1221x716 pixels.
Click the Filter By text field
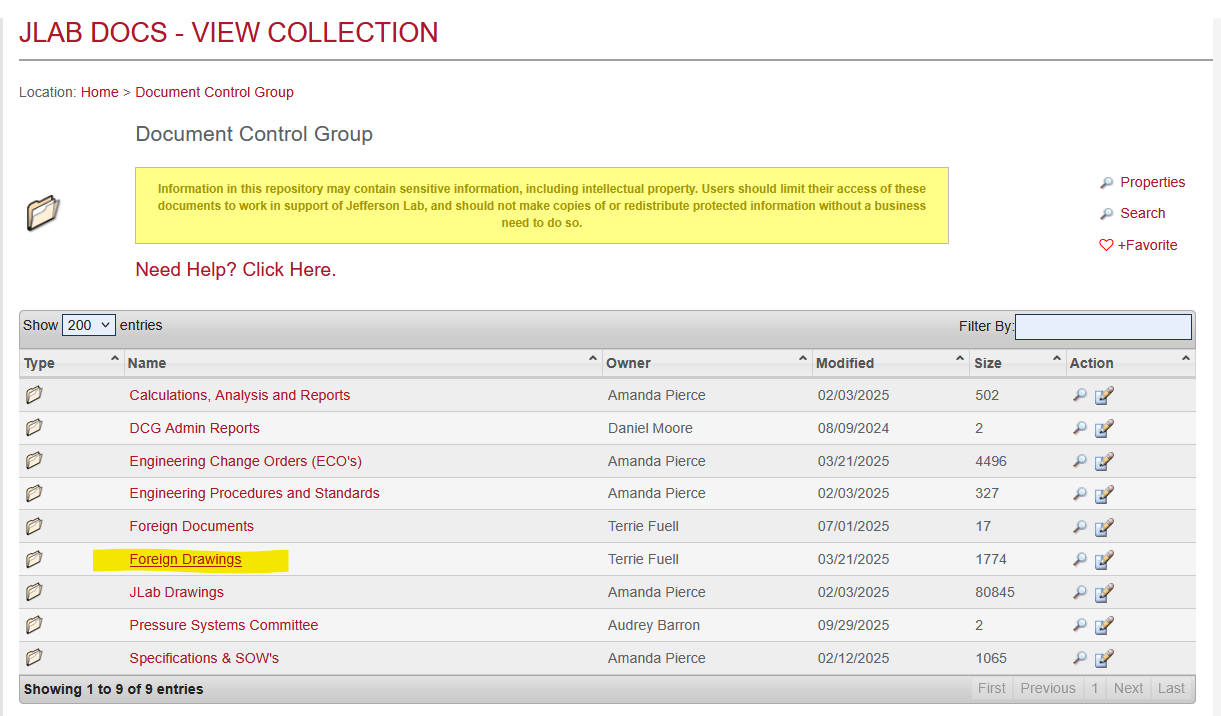click(1103, 327)
